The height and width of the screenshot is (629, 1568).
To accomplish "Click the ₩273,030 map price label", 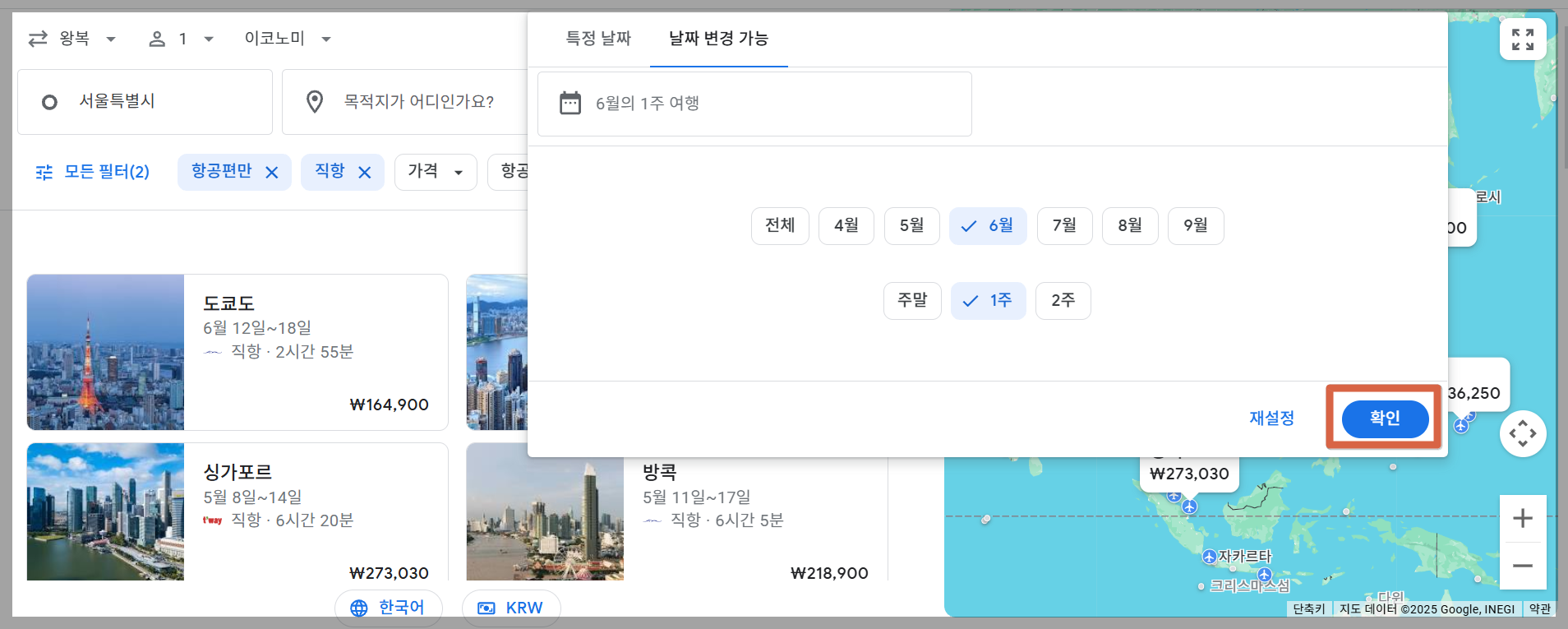I will [x=1189, y=474].
